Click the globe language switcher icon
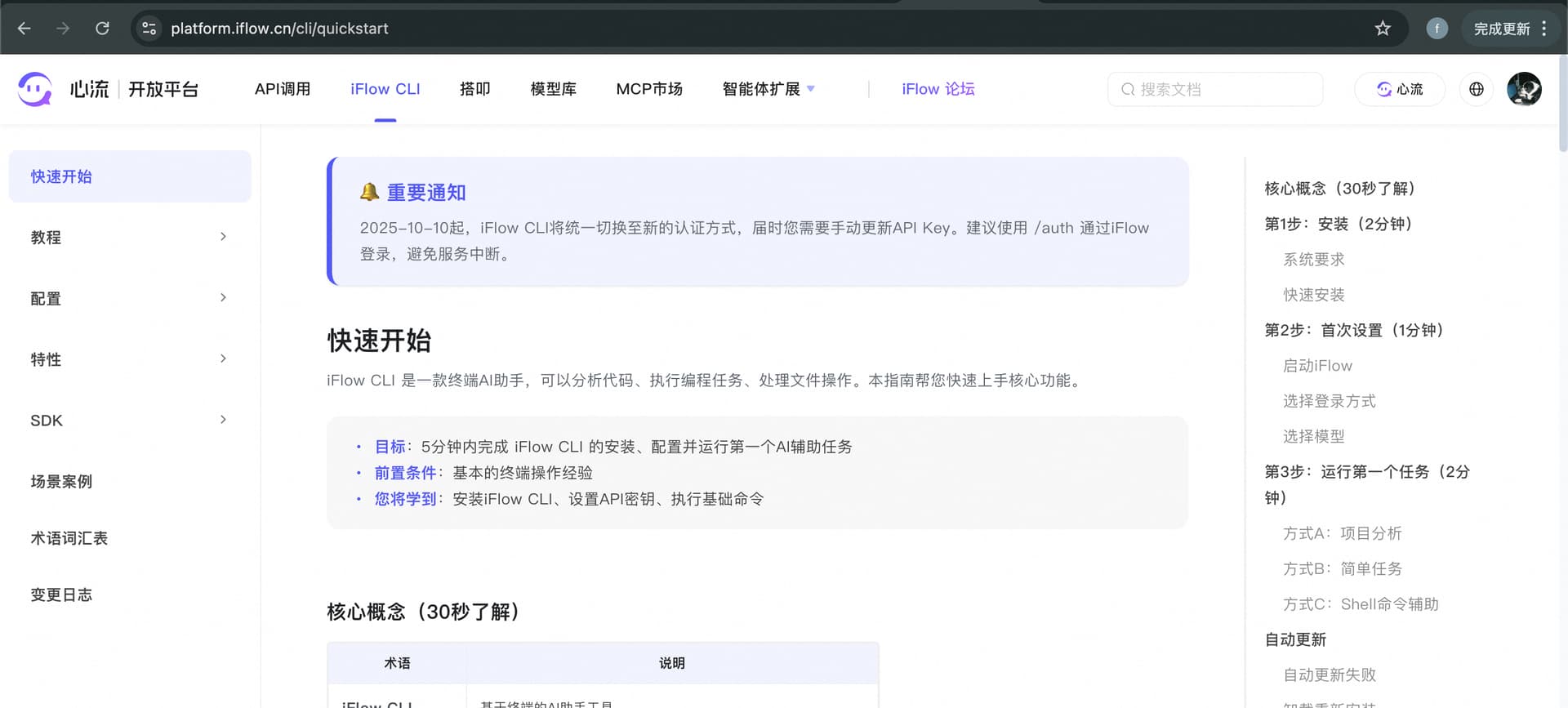 pyautogui.click(x=1476, y=89)
